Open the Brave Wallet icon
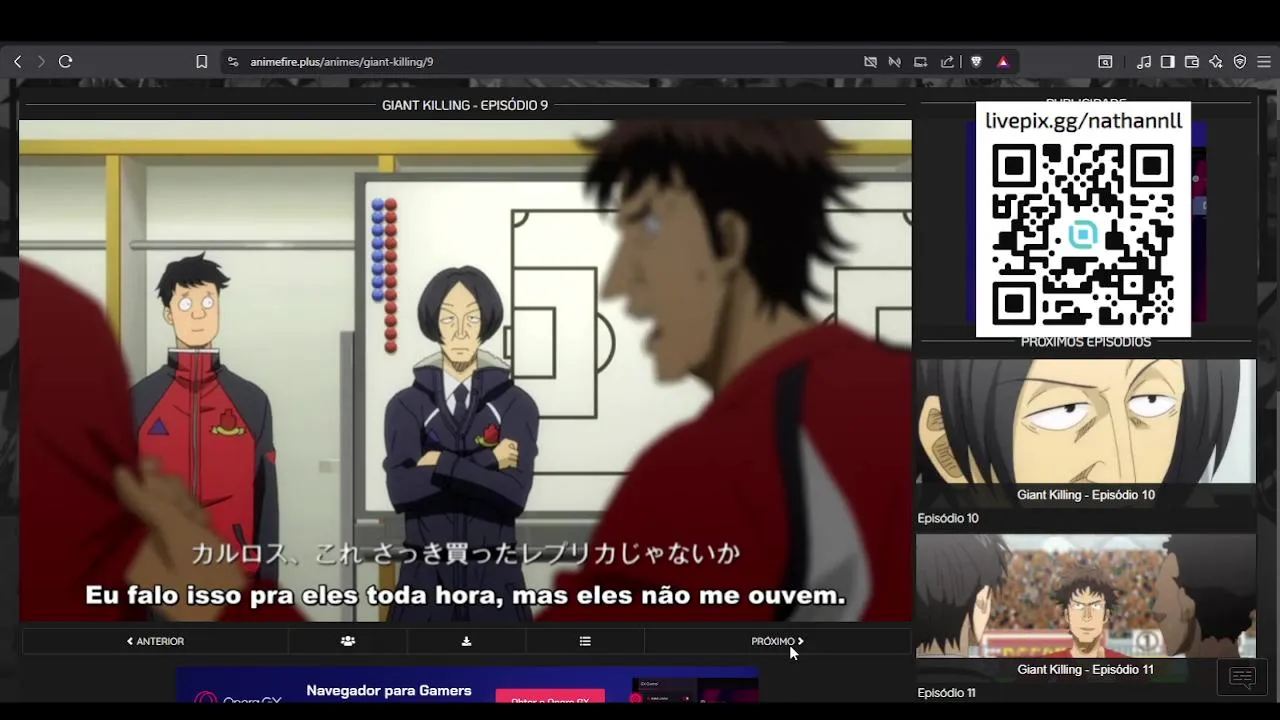1280x720 pixels. tap(1192, 62)
